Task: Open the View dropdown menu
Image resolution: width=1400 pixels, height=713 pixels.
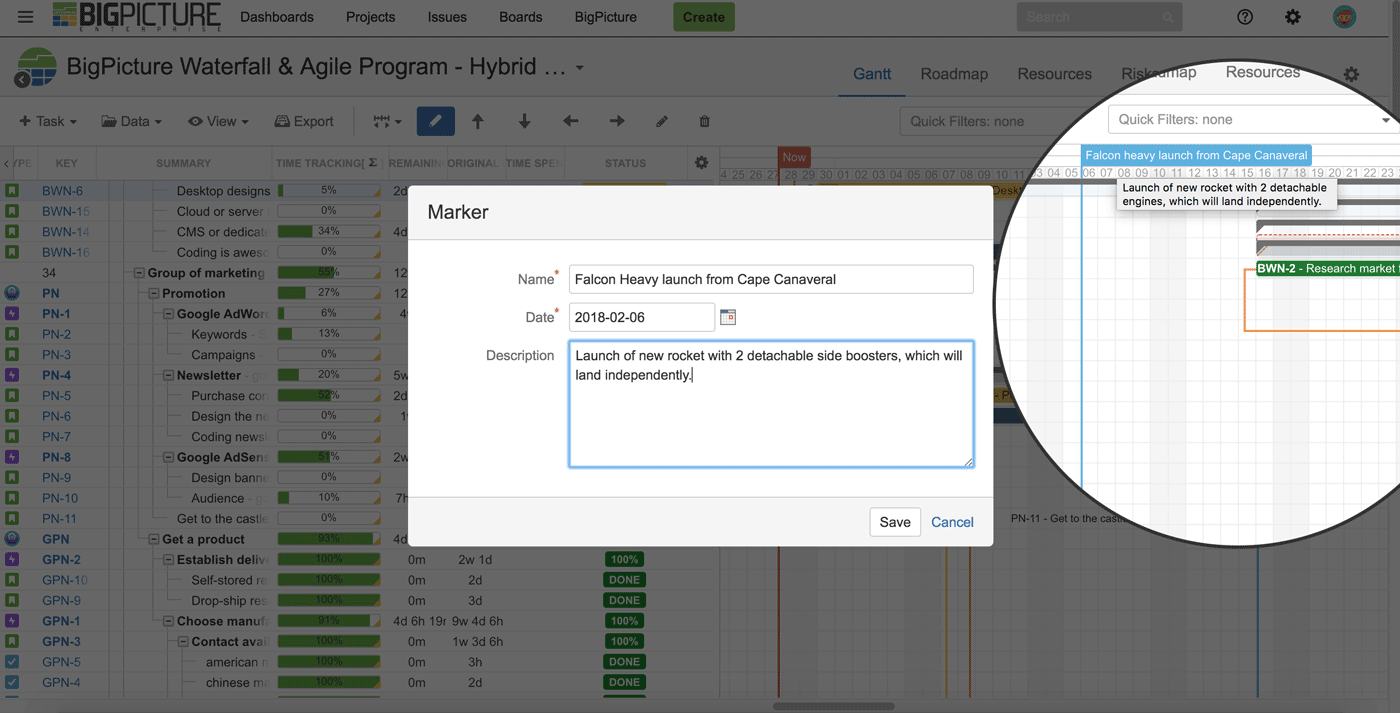Action: coord(218,121)
